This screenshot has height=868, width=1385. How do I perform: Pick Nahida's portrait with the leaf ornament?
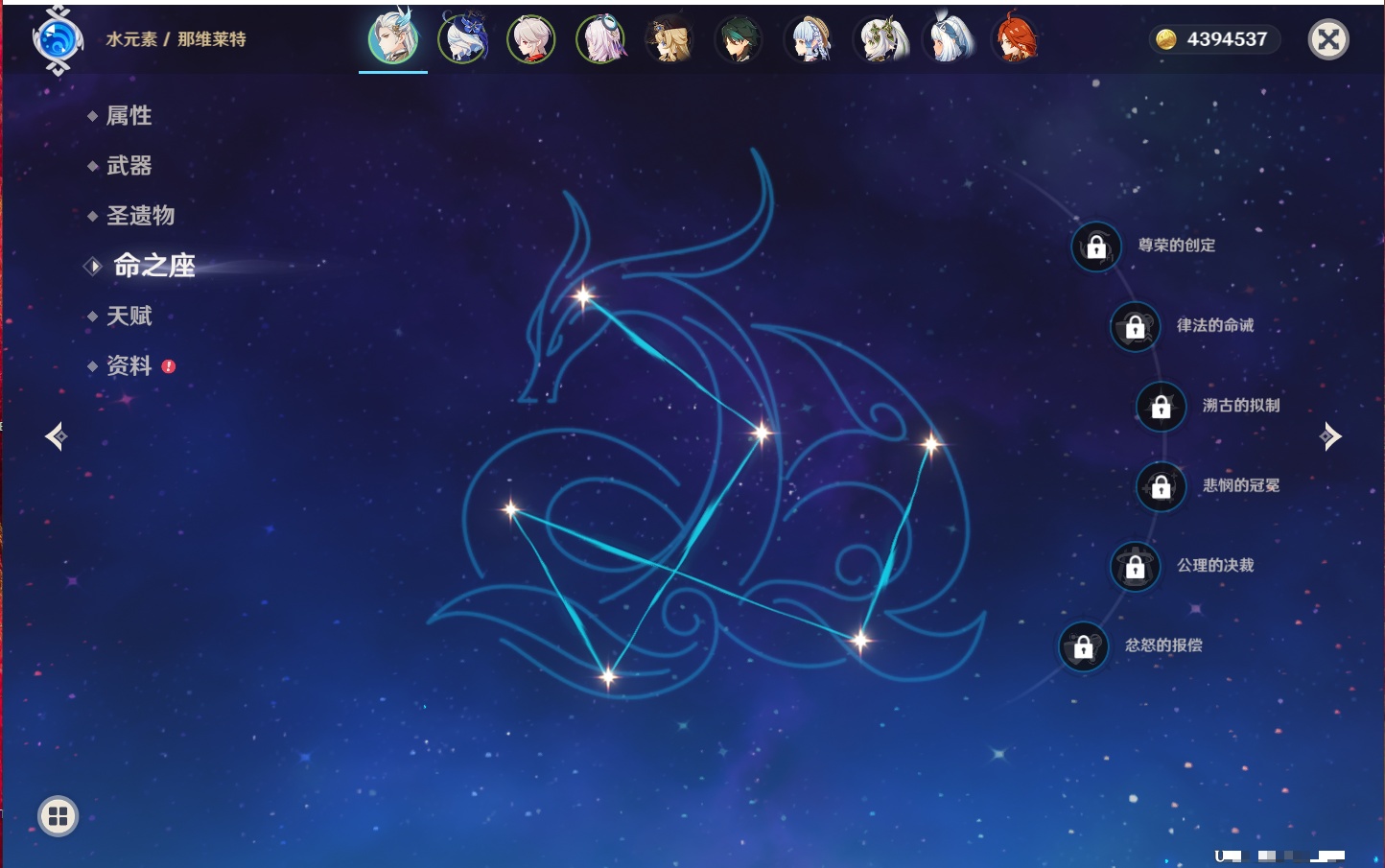tap(879, 40)
